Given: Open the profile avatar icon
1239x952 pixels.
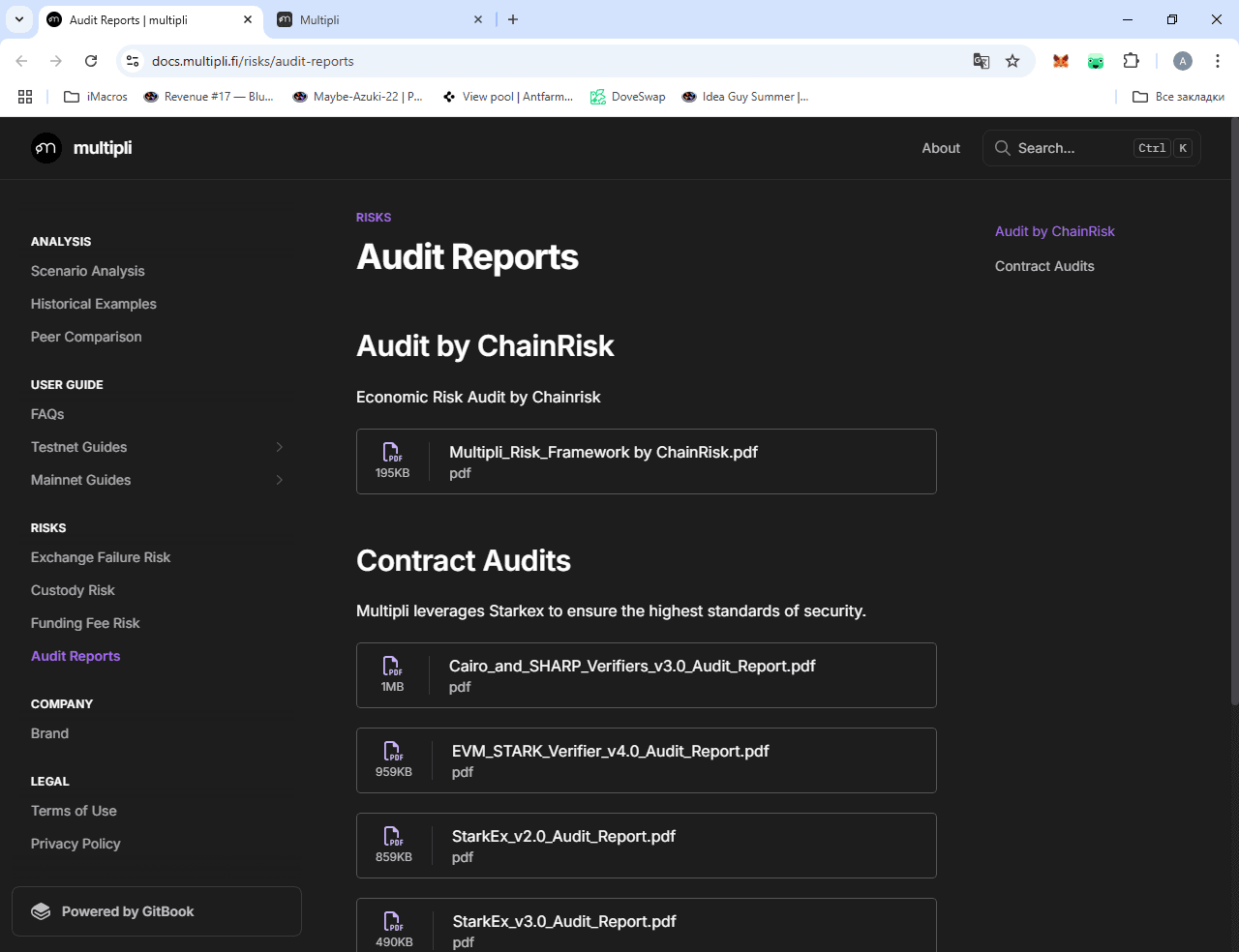Looking at the screenshot, I should click(x=1183, y=61).
